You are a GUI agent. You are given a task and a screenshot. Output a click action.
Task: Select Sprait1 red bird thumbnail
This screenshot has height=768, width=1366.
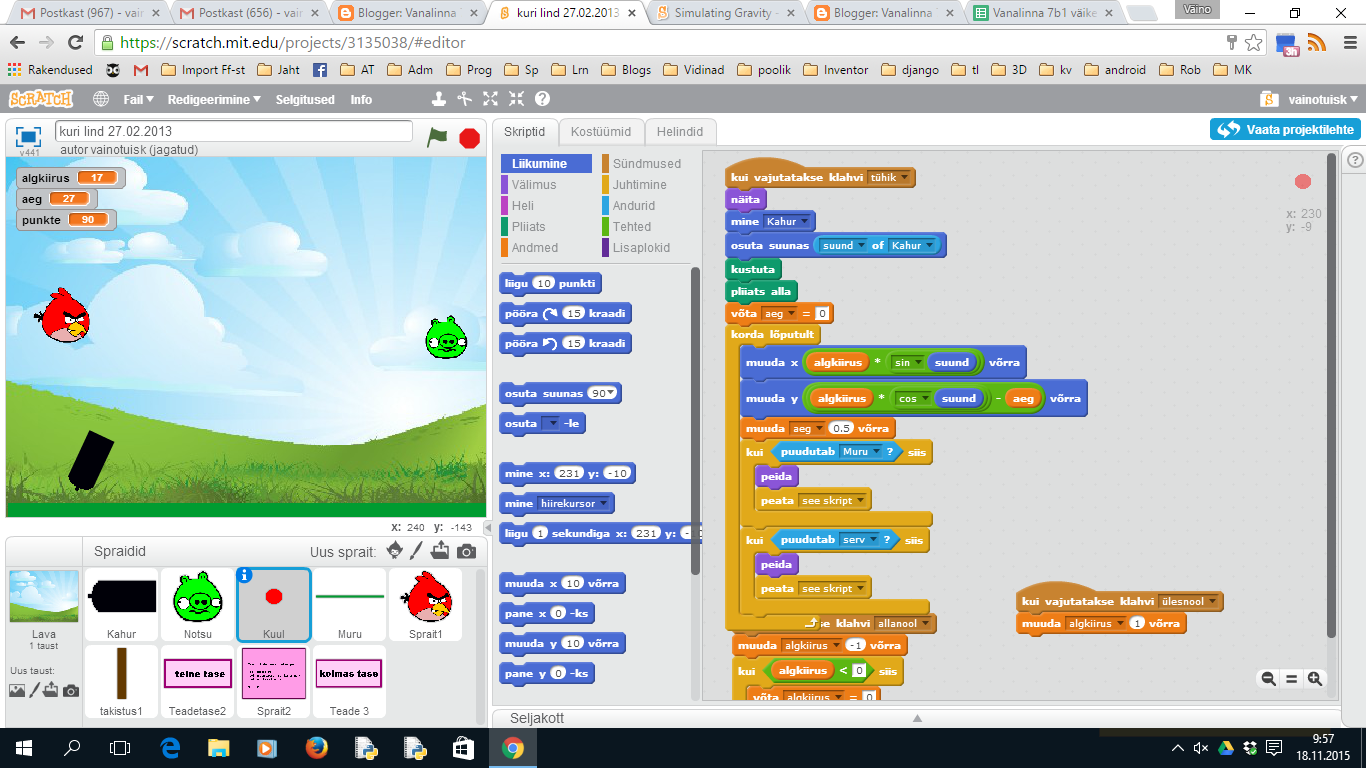tap(426, 604)
